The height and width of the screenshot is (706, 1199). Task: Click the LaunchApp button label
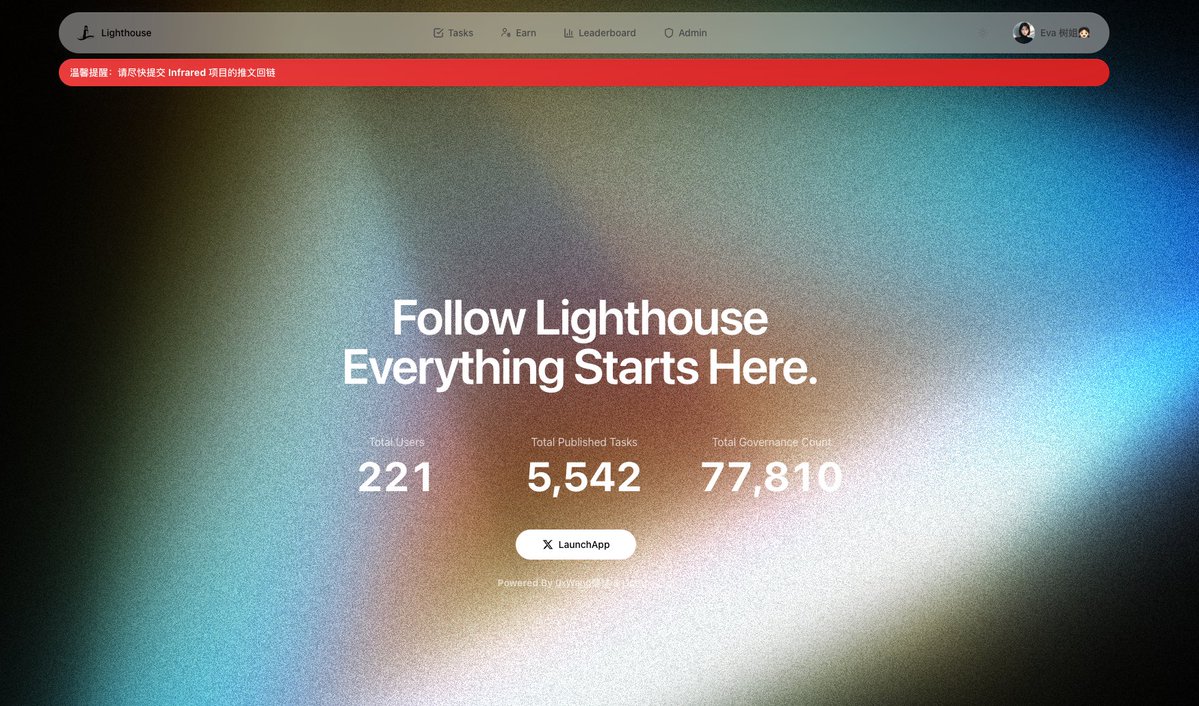point(583,545)
